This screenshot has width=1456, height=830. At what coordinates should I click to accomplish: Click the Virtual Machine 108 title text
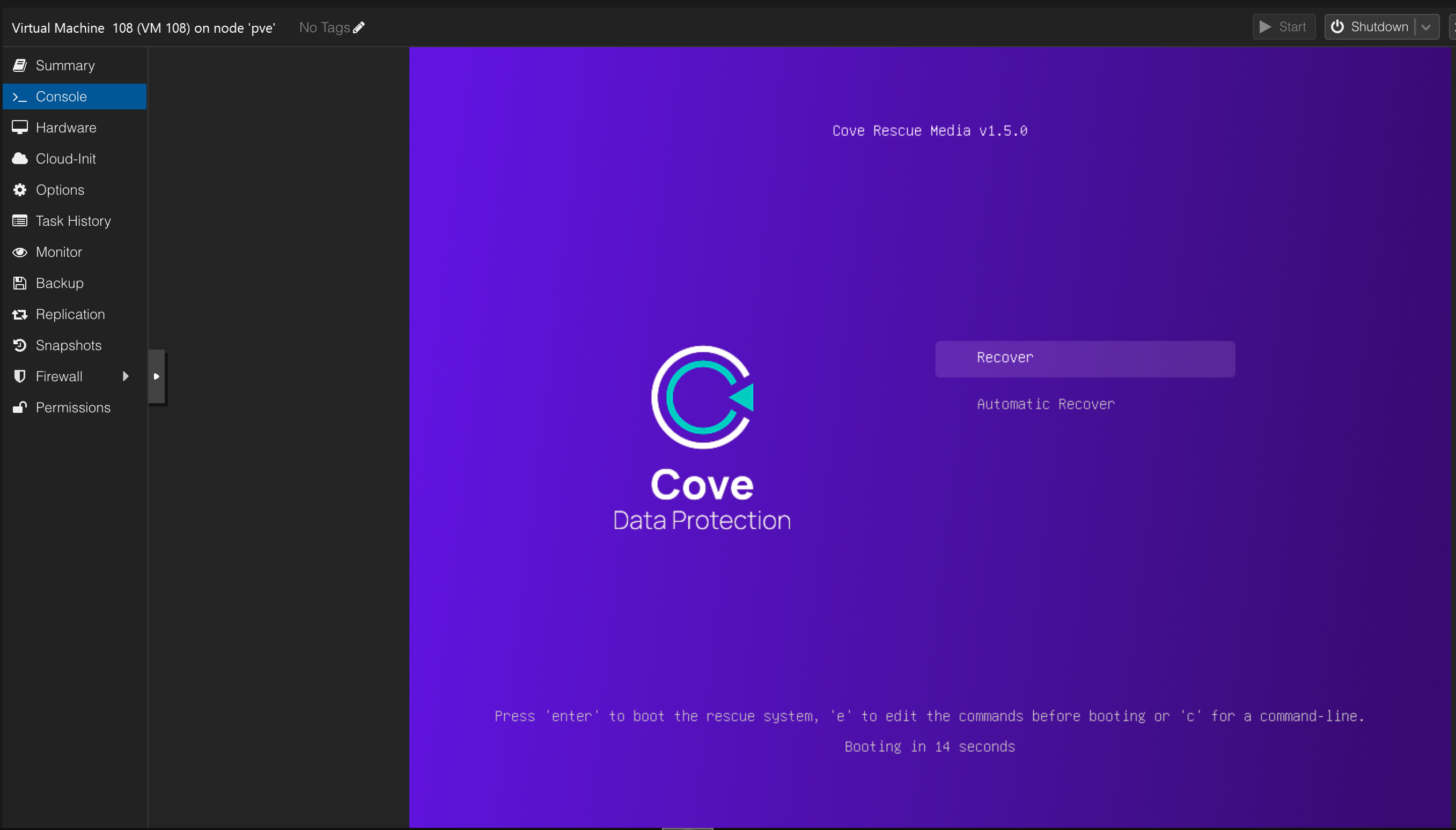coord(144,28)
